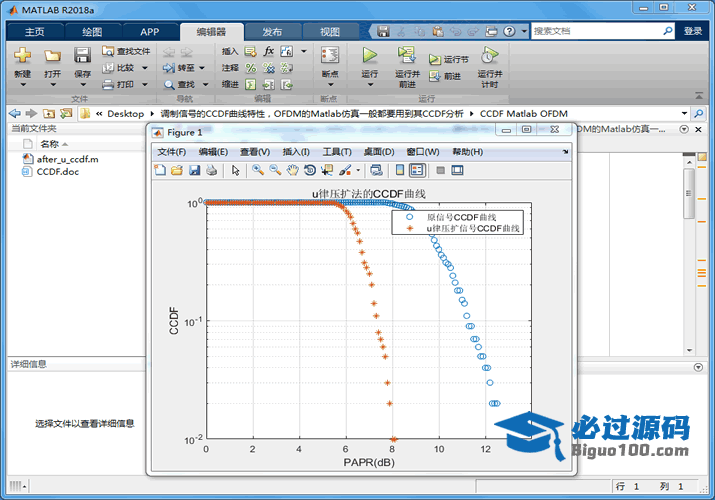Image resolution: width=715 pixels, height=500 pixels.
Task: Open Figure 1 编辑(E) menu
Action: click(x=213, y=152)
